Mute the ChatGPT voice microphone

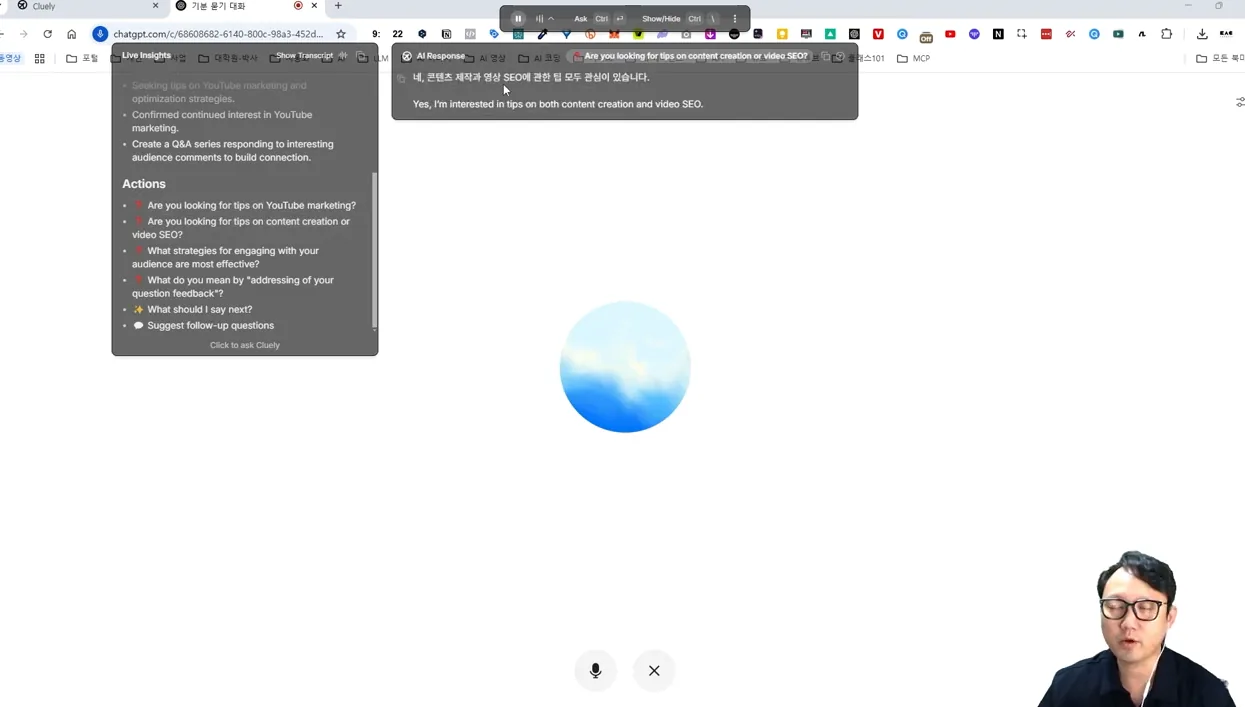(595, 670)
